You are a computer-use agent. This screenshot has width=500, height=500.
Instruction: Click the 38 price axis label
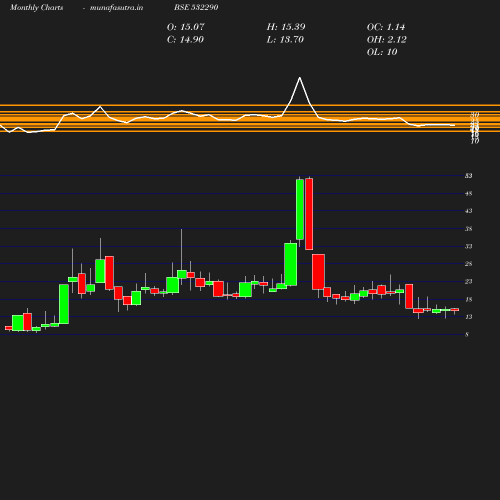[468, 229]
